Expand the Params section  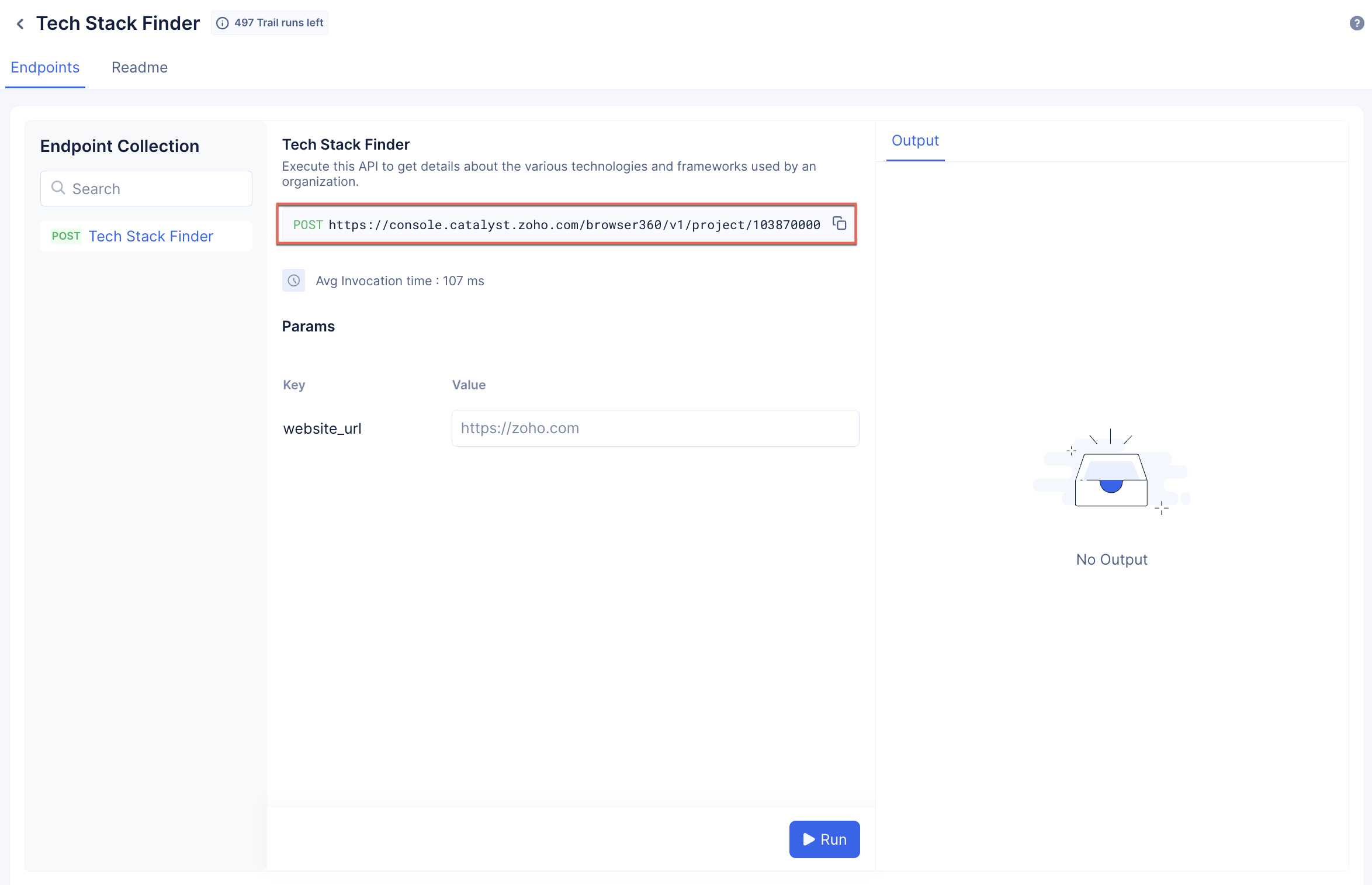coord(309,326)
